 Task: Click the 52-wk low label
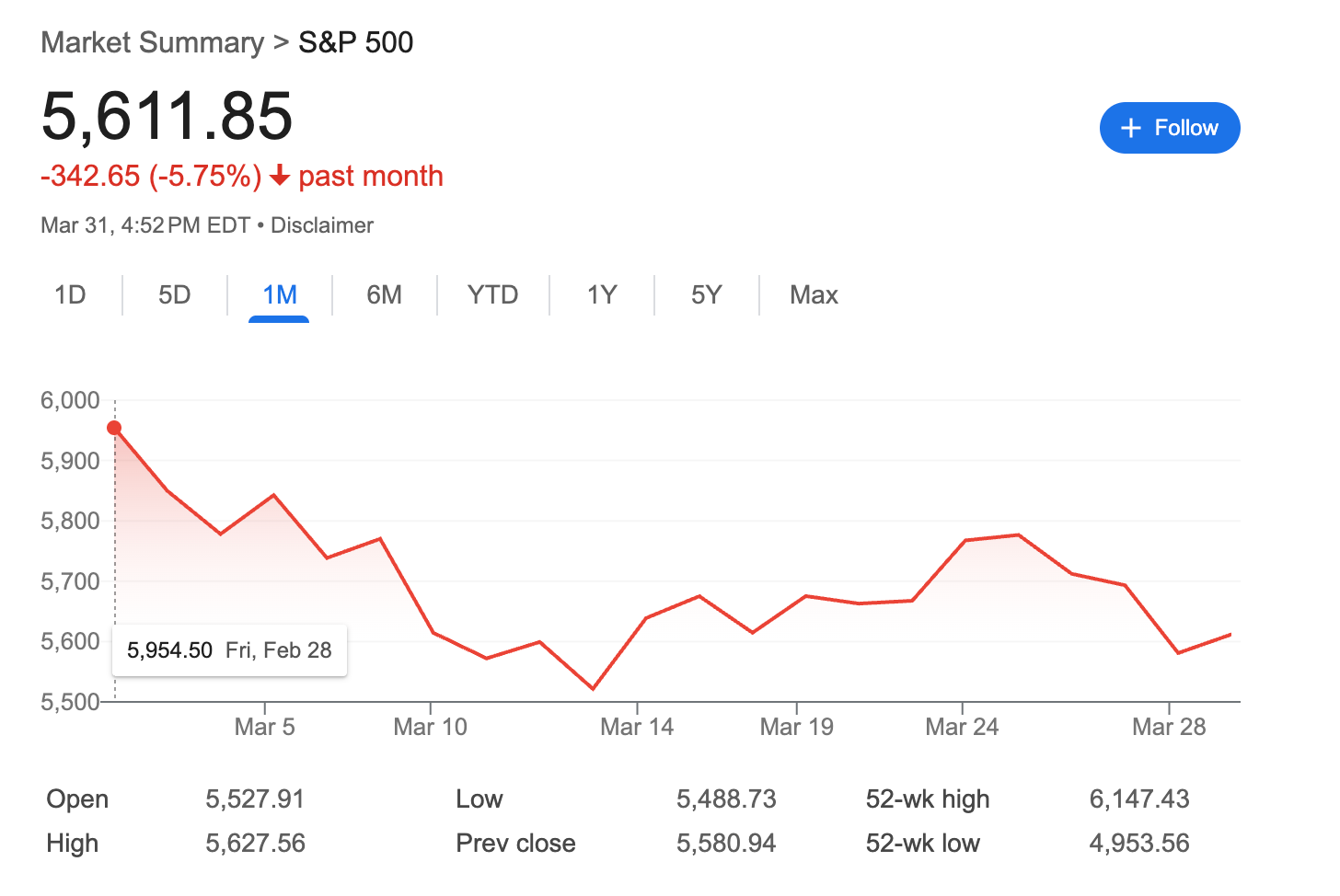(x=922, y=843)
